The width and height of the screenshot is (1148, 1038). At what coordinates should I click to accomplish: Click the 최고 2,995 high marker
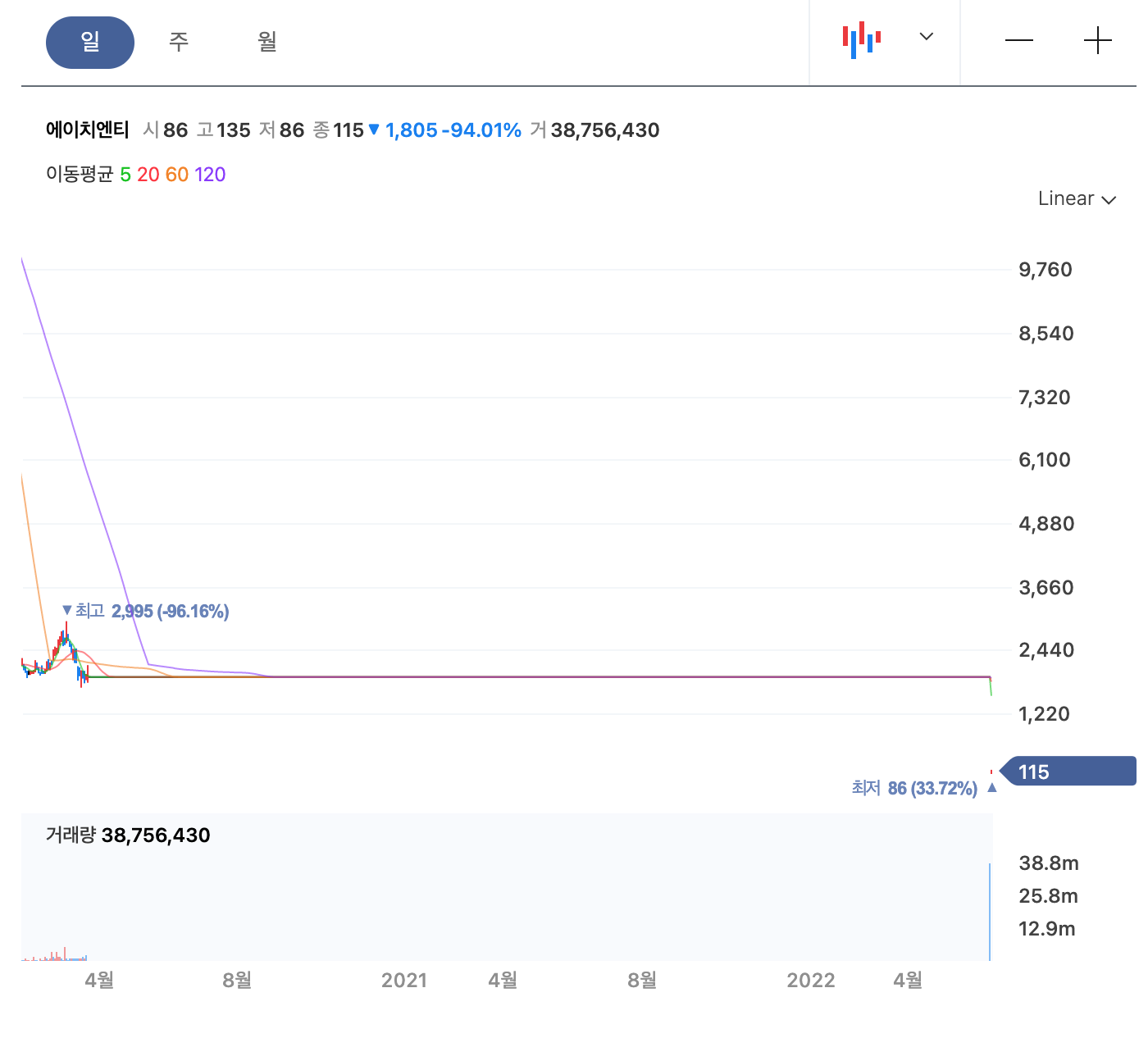pos(146,611)
